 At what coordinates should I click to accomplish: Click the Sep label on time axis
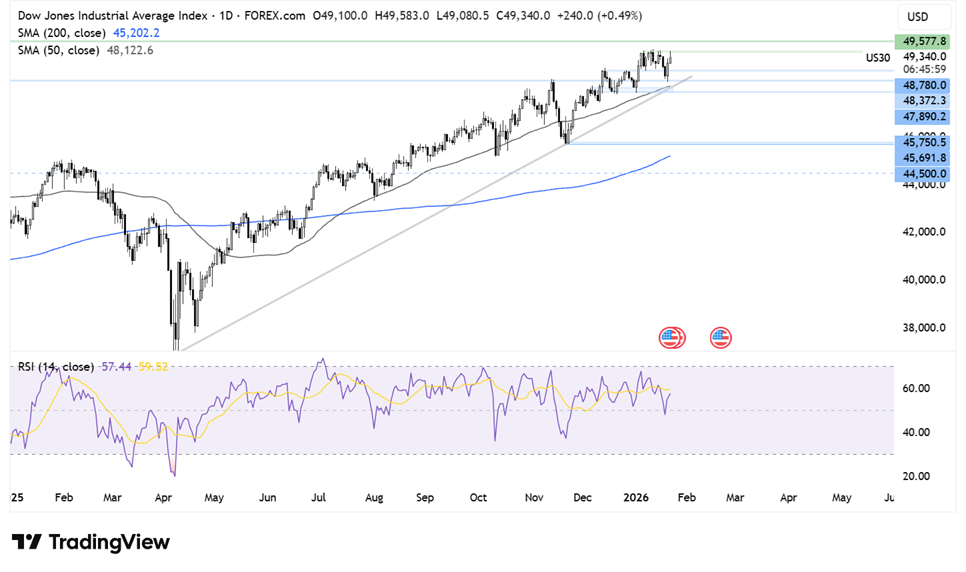tap(425, 497)
